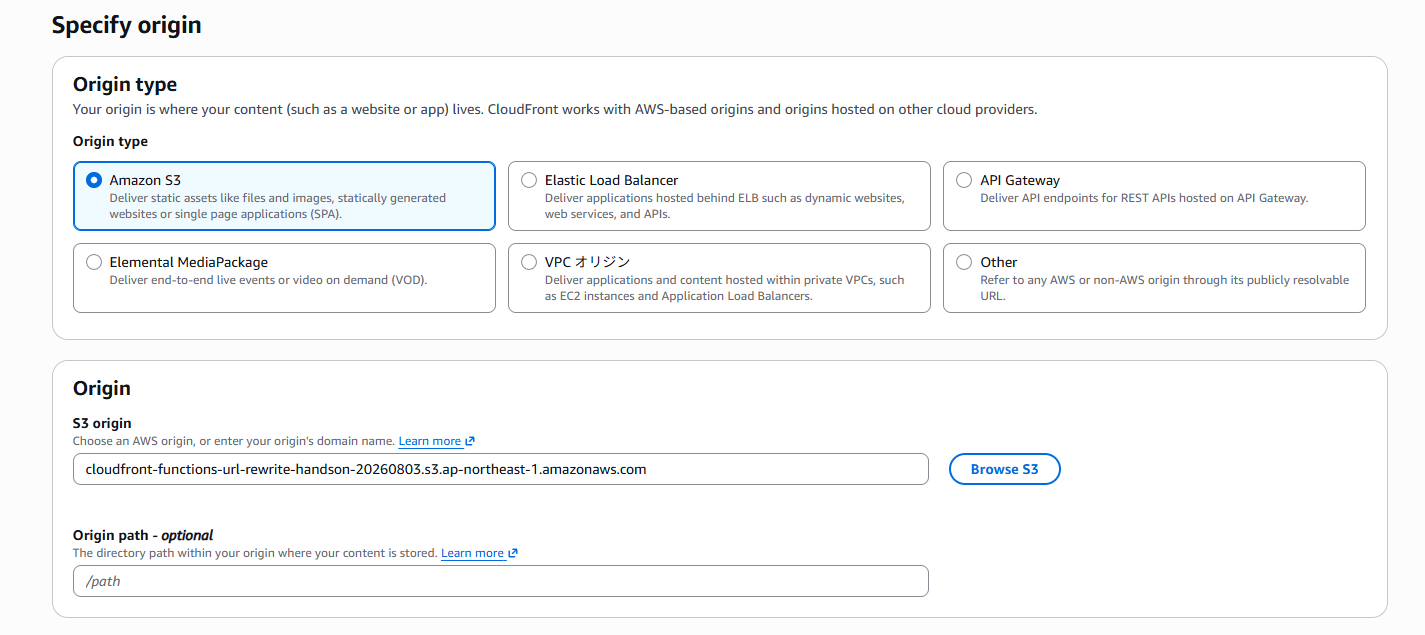Click the Other option's publicly resolvable URL description
1425x635 pixels.
click(1165, 288)
